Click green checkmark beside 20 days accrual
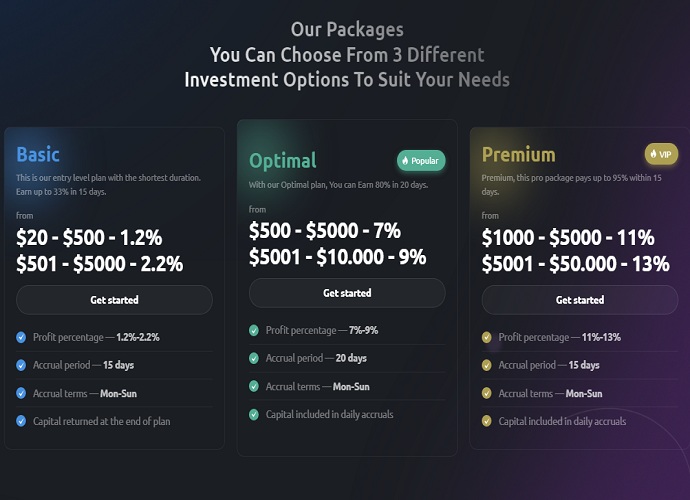Image resolution: width=690 pixels, height=500 pixels. click(254, 358)
